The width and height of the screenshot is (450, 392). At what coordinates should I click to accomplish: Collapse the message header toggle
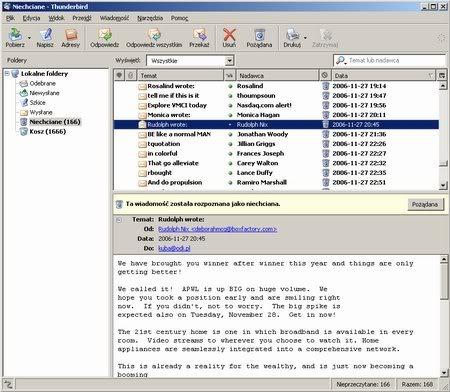point(119,220)
